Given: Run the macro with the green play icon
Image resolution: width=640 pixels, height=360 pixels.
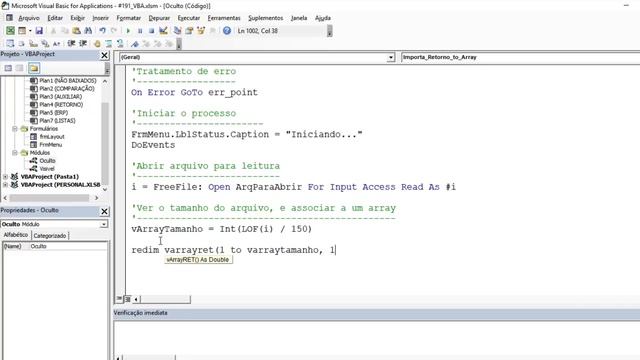Looking at the screenshot, I should click(128, 31).
